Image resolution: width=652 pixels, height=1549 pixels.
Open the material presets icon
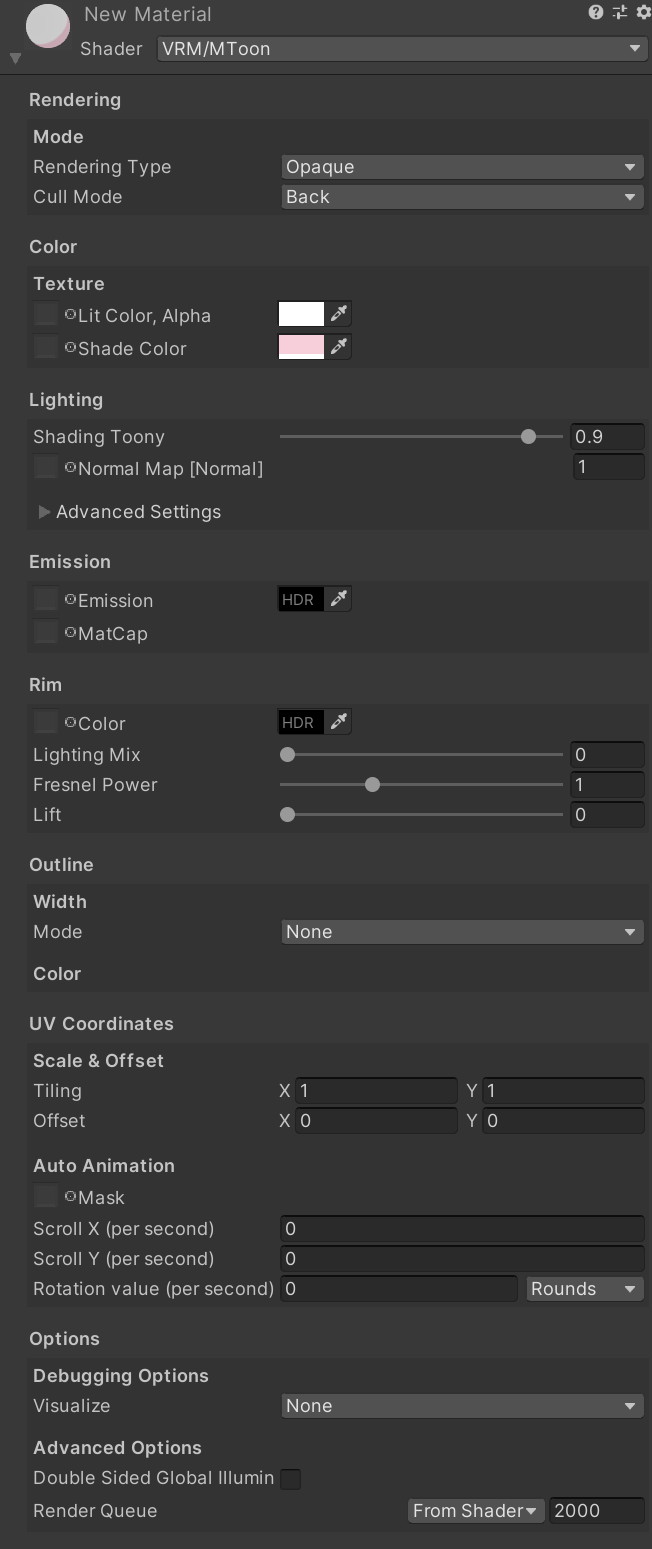tap(620, 12)
